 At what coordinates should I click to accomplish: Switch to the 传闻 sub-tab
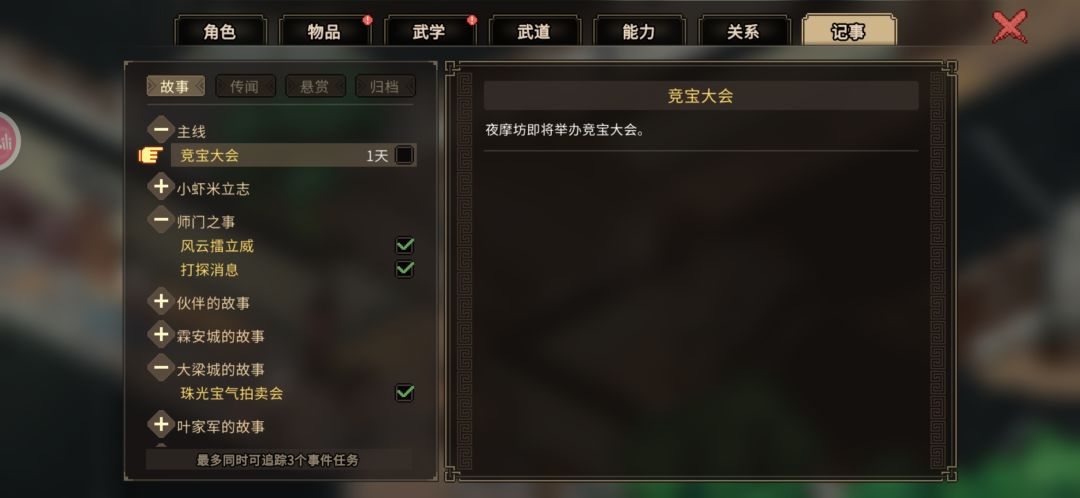(245, 86)
